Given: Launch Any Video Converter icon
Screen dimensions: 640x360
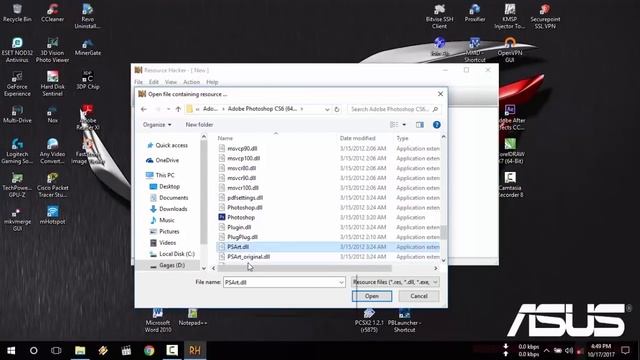Looking at the screenshot, I should point(52,151).
